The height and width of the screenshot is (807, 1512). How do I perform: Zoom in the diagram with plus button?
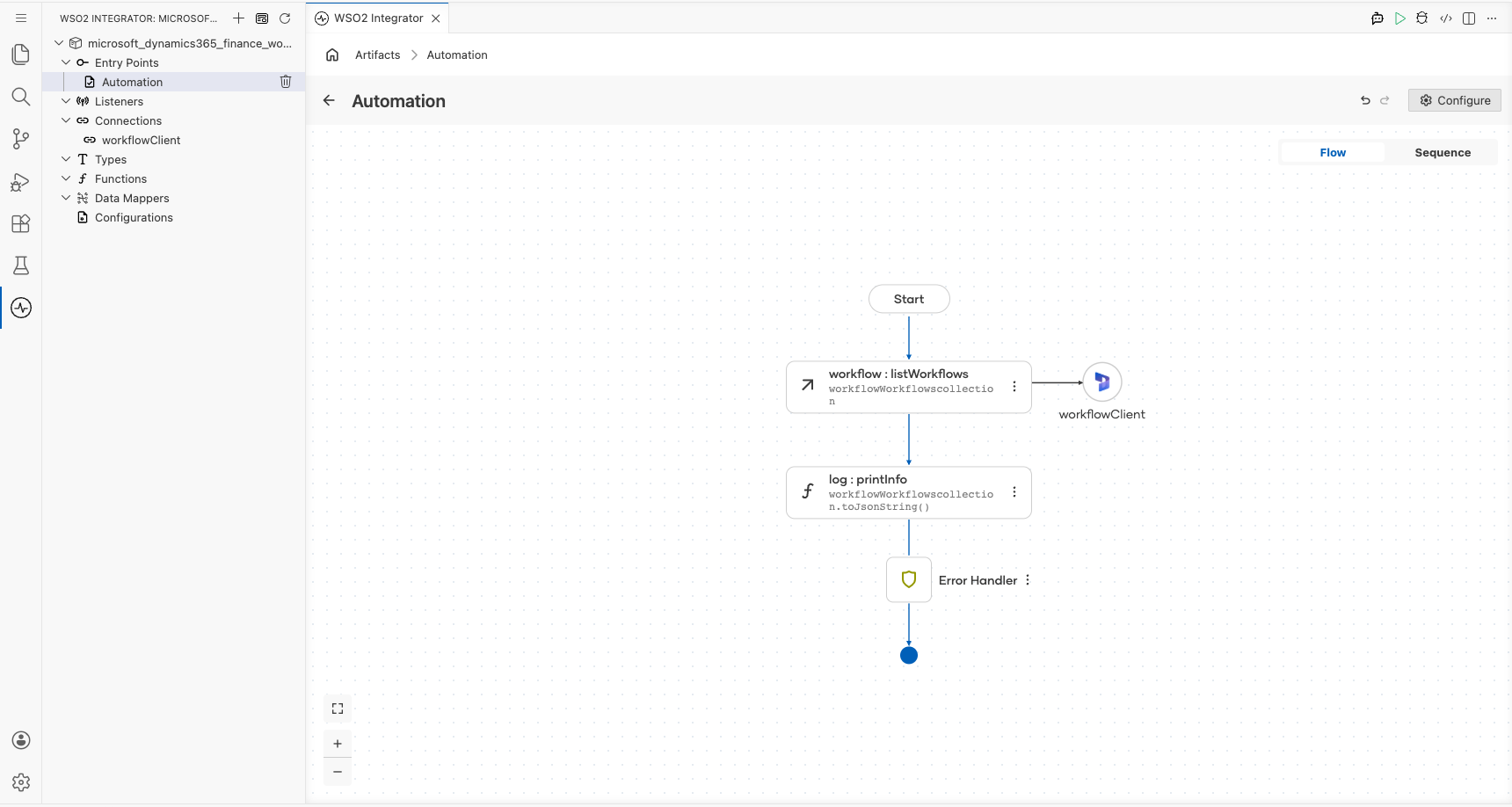(338, 744)
